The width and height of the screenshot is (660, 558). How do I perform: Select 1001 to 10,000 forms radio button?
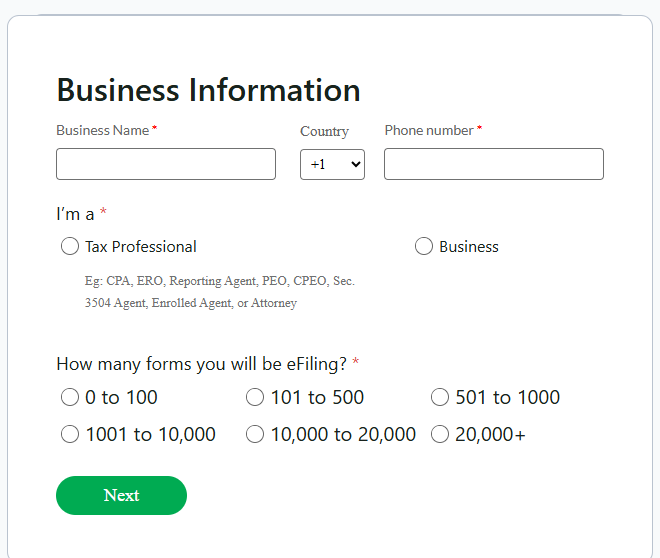point(70,434)
